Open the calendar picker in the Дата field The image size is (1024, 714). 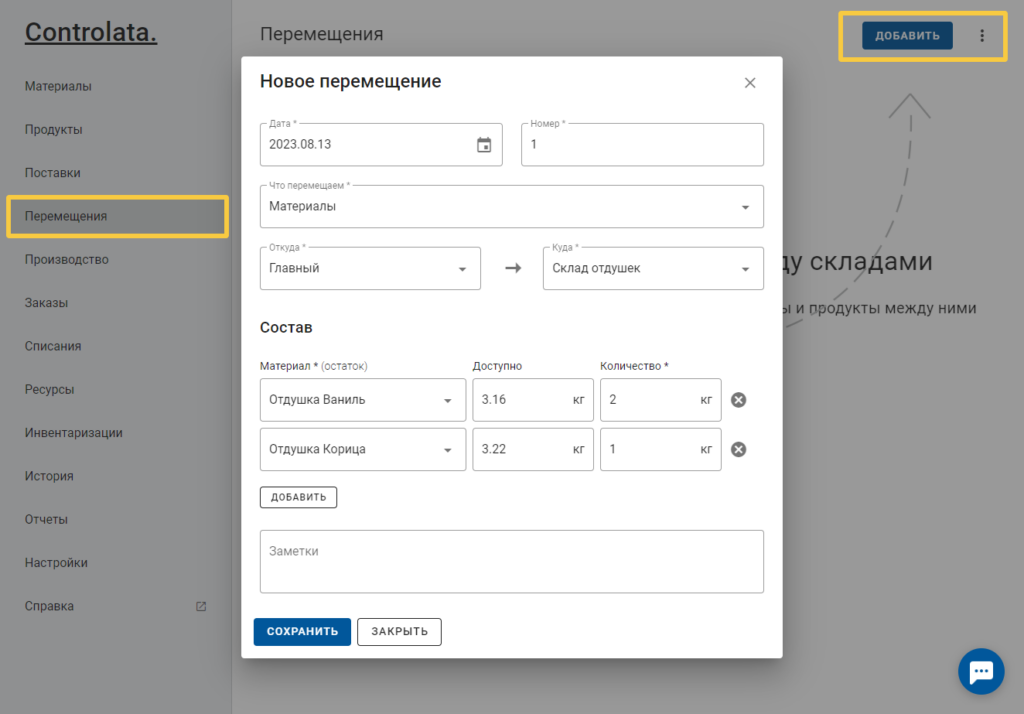tap(483, 144)
